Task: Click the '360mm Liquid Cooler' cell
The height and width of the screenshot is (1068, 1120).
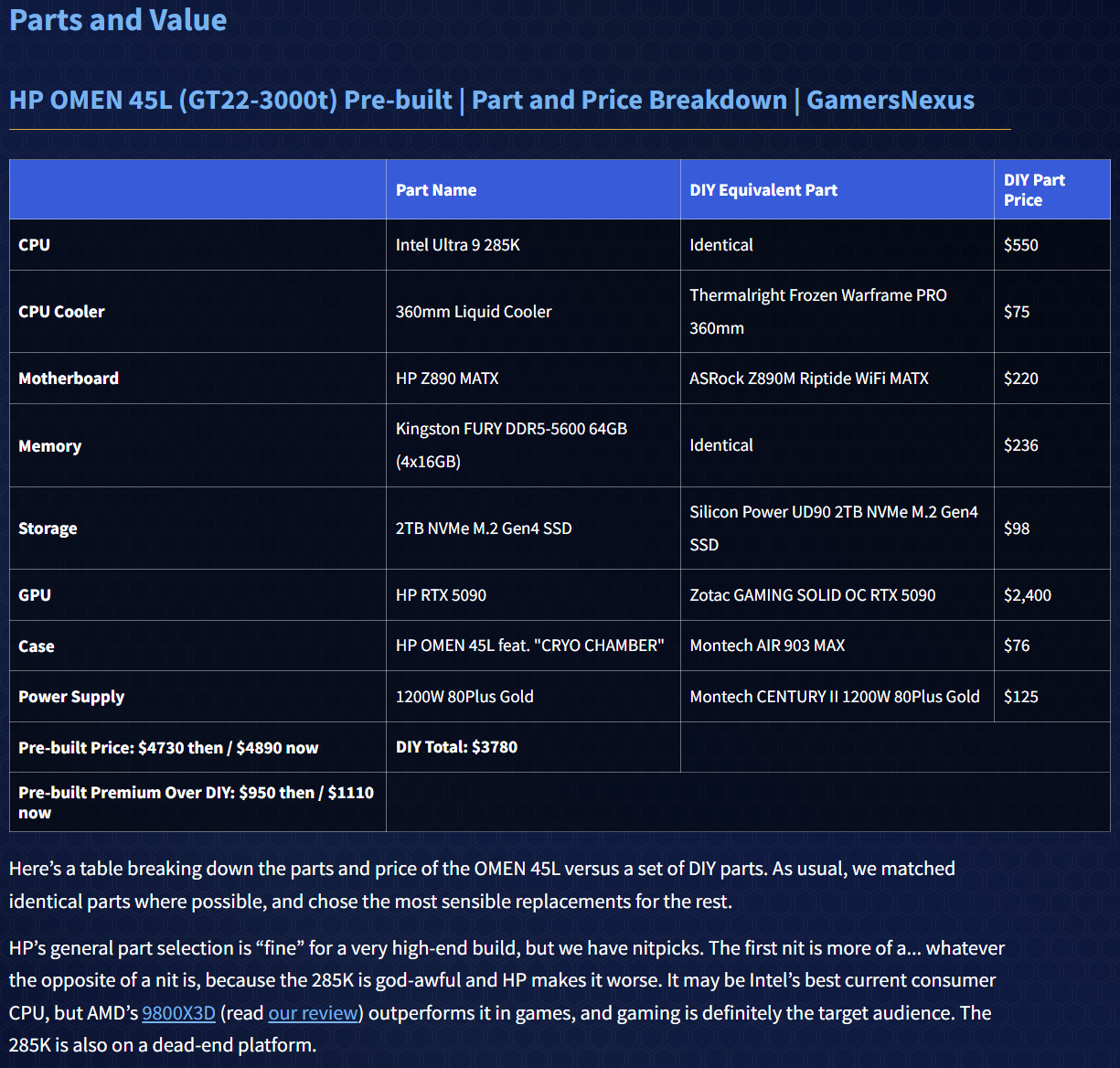Action: click(x=533, y=312)
